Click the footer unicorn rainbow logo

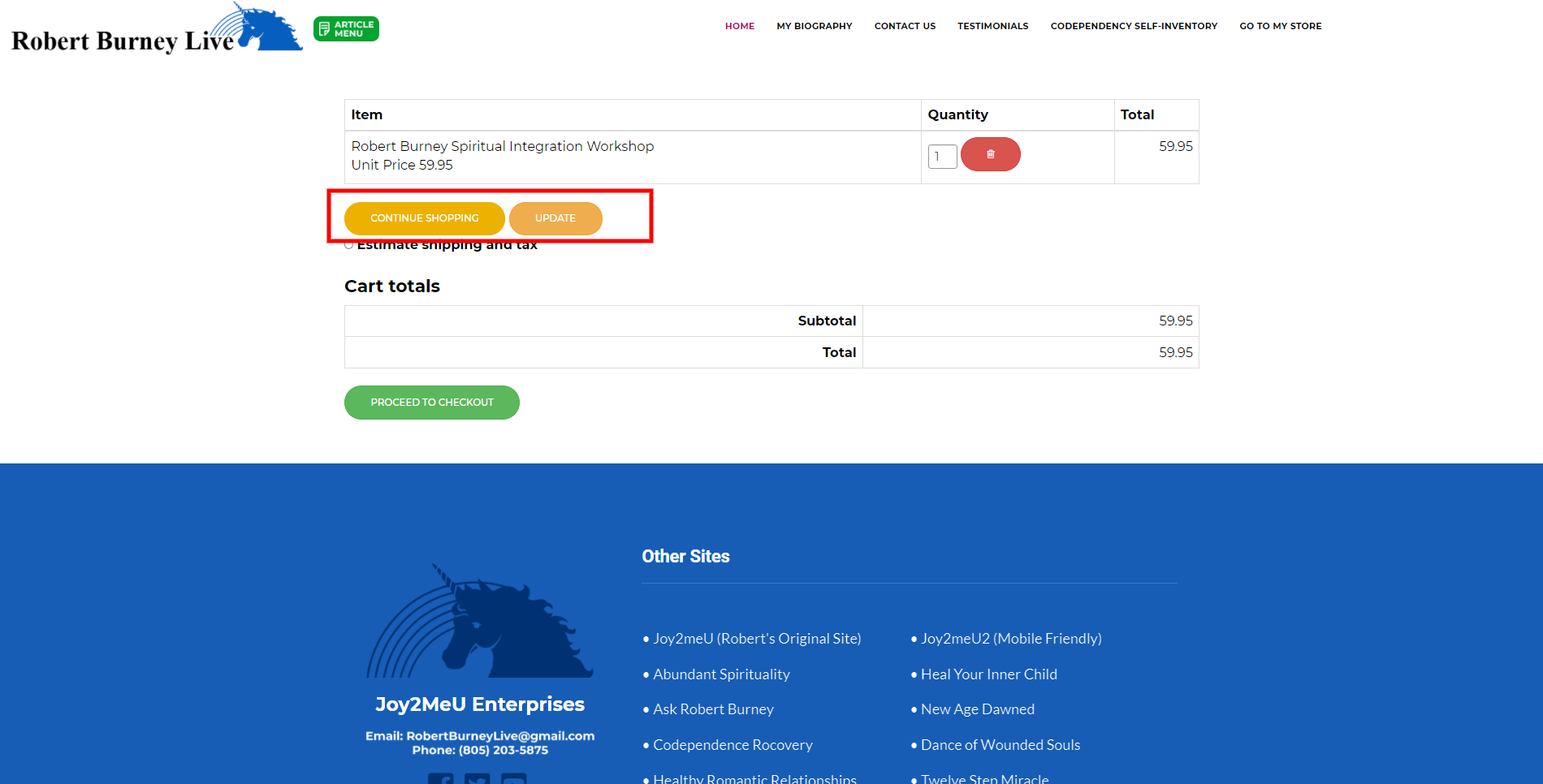pyautogui.click(x=479, y=622)
